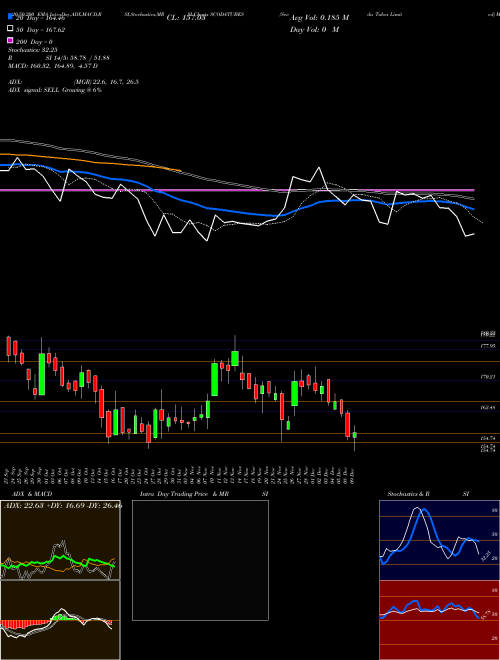Click the 'CL: 157.03' closing price label
The width and height of the screenshot is (500, 660).
click(186, 18)
